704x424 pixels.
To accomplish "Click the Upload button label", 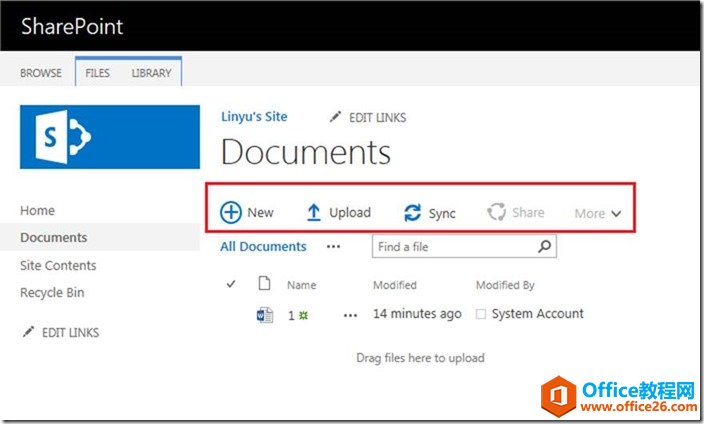I will (350, 212).
